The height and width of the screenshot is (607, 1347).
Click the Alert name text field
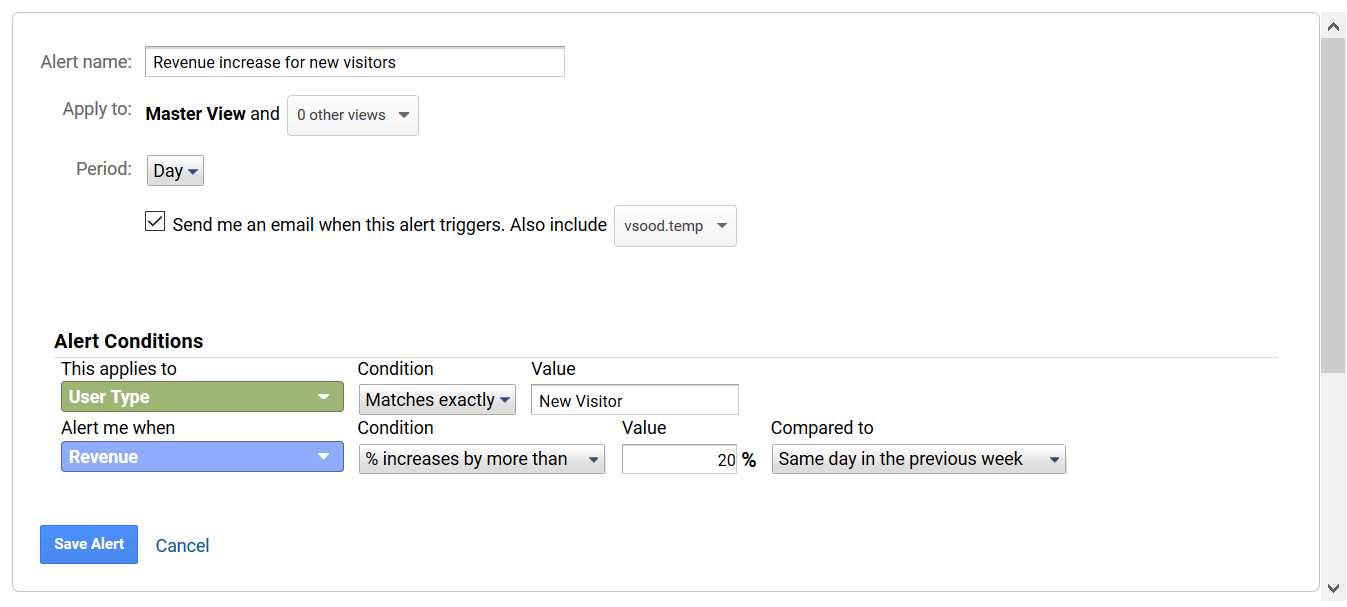pos(354,61)
